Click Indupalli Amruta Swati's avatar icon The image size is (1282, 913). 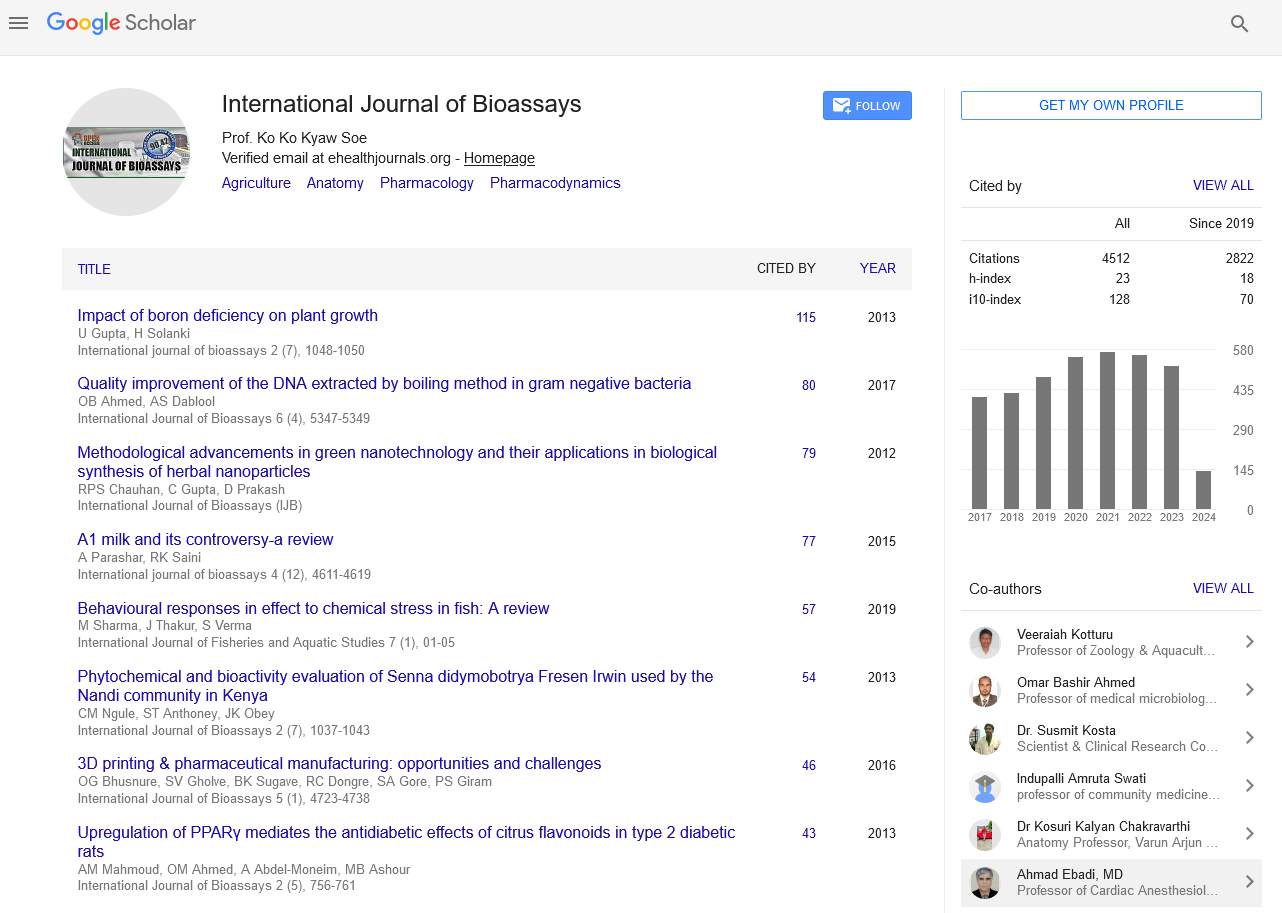point(985,787)
